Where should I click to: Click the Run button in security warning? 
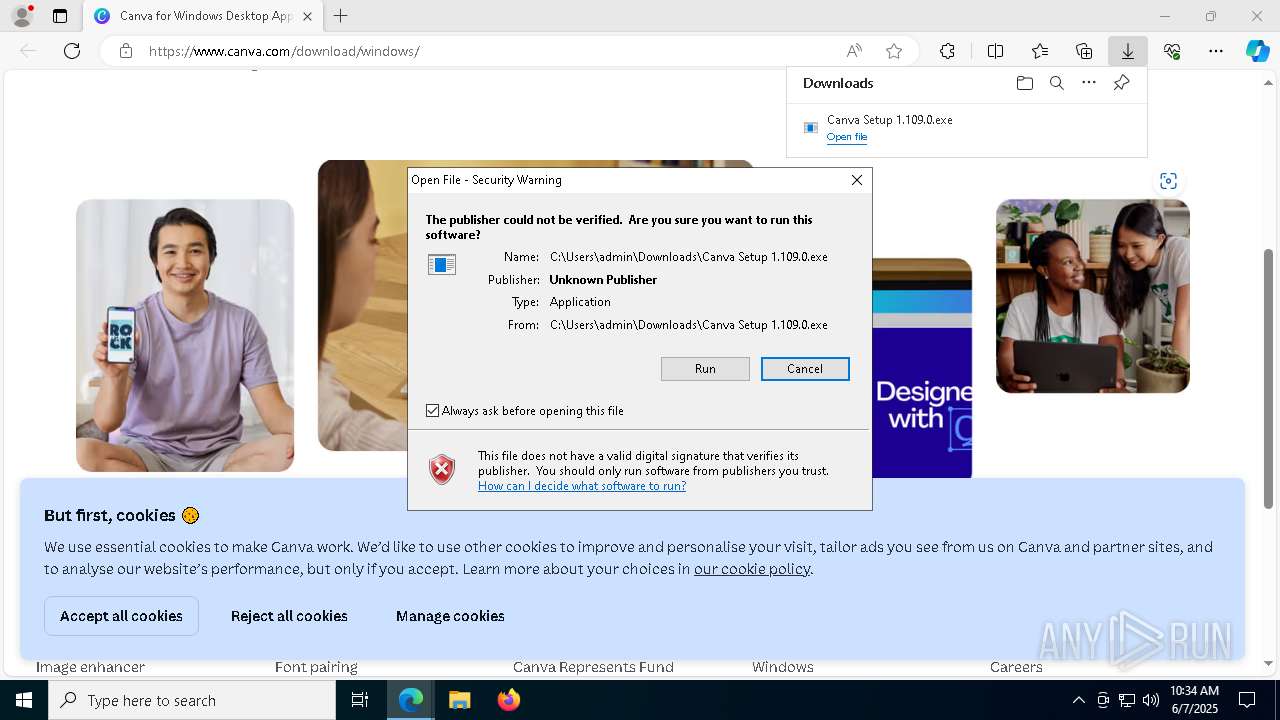[x=705, y=369]
